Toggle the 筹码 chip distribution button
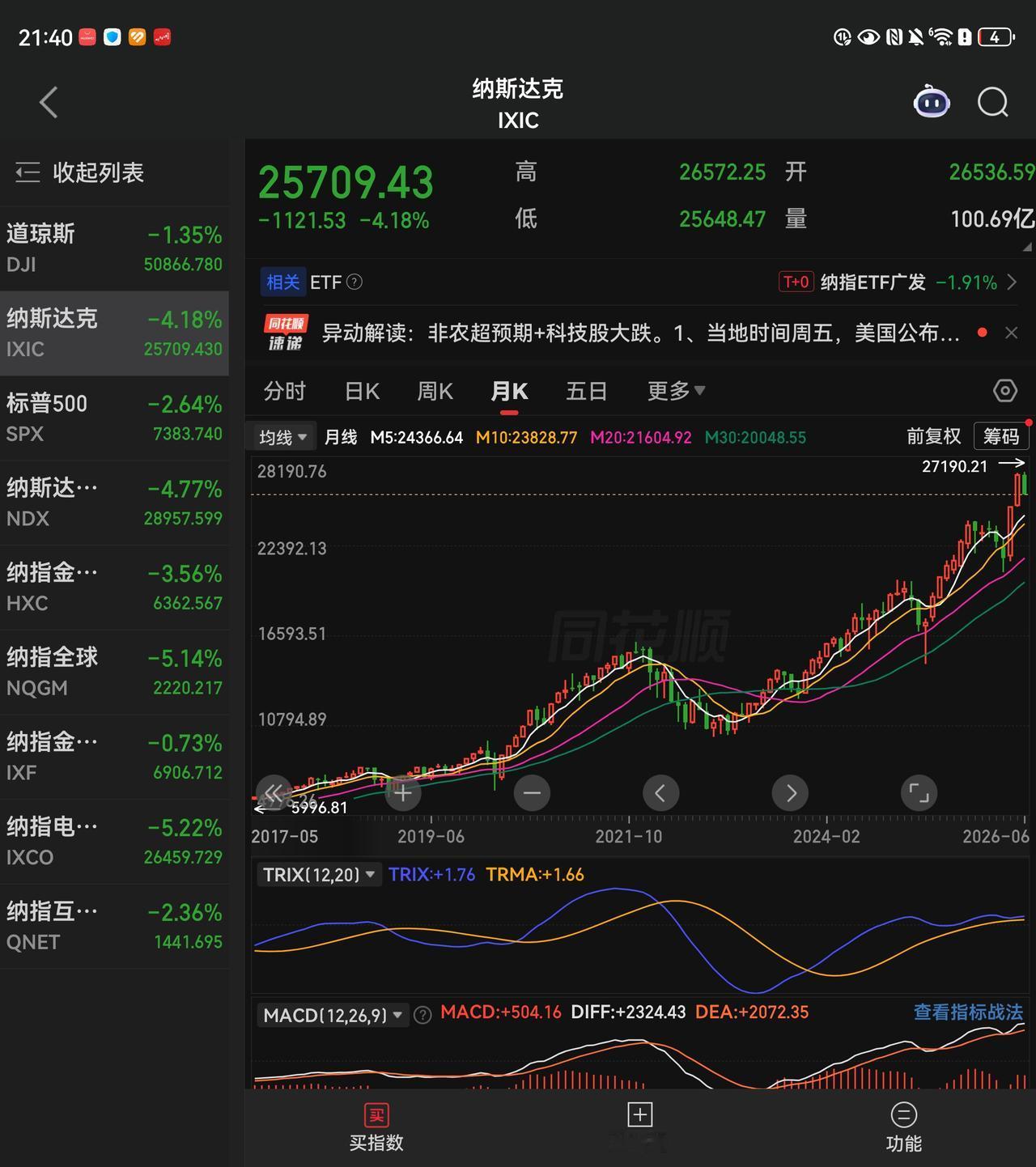 [1001, 437]
